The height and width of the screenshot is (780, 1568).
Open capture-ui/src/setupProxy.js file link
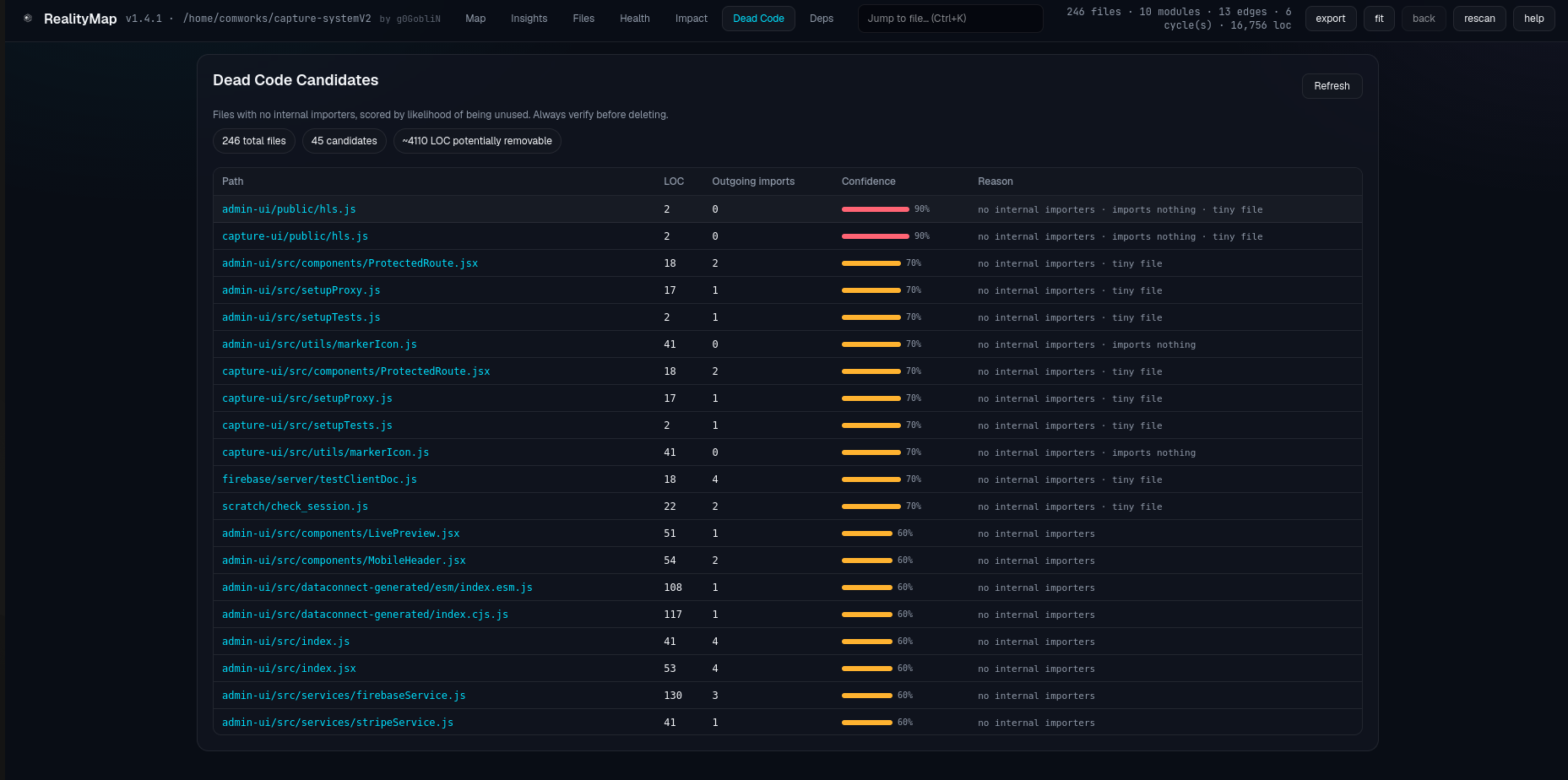(307, 398)
